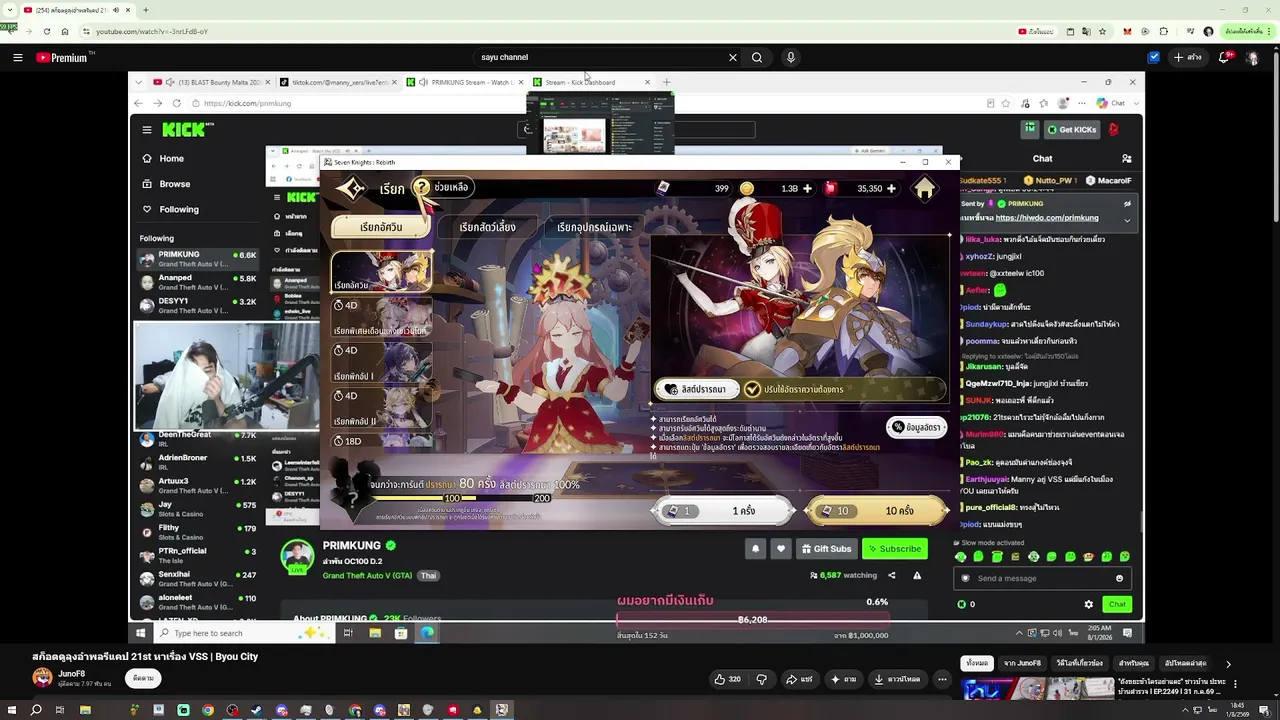The image size is (1280, 720).
Task: Share the PRIMKUNG stream
Action: point(891,575)
